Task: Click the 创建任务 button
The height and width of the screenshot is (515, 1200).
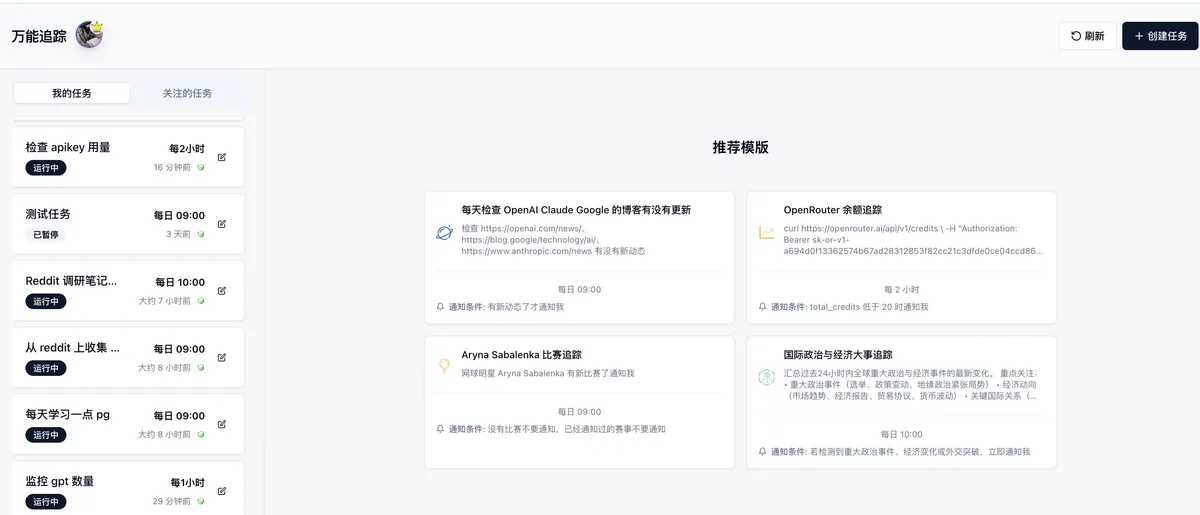Action: 1159,36
